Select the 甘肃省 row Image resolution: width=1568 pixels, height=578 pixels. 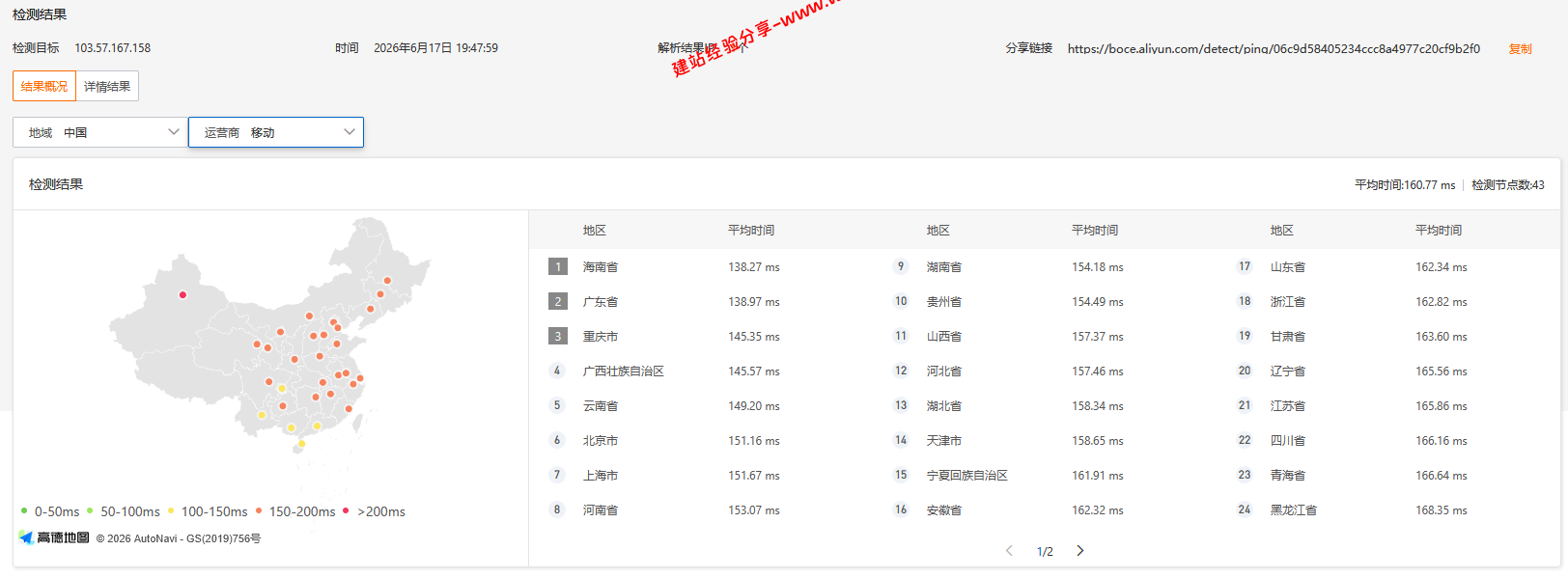point(1388,336)
